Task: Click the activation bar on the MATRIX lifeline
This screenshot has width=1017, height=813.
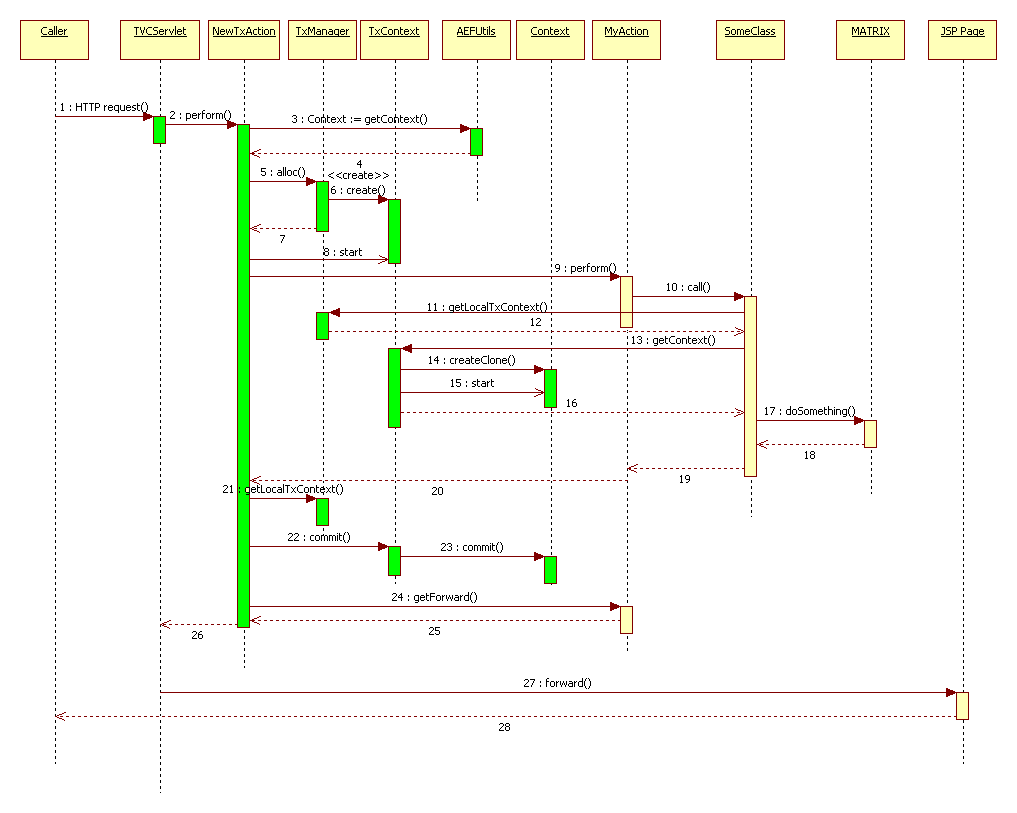Action: [870, 434]
